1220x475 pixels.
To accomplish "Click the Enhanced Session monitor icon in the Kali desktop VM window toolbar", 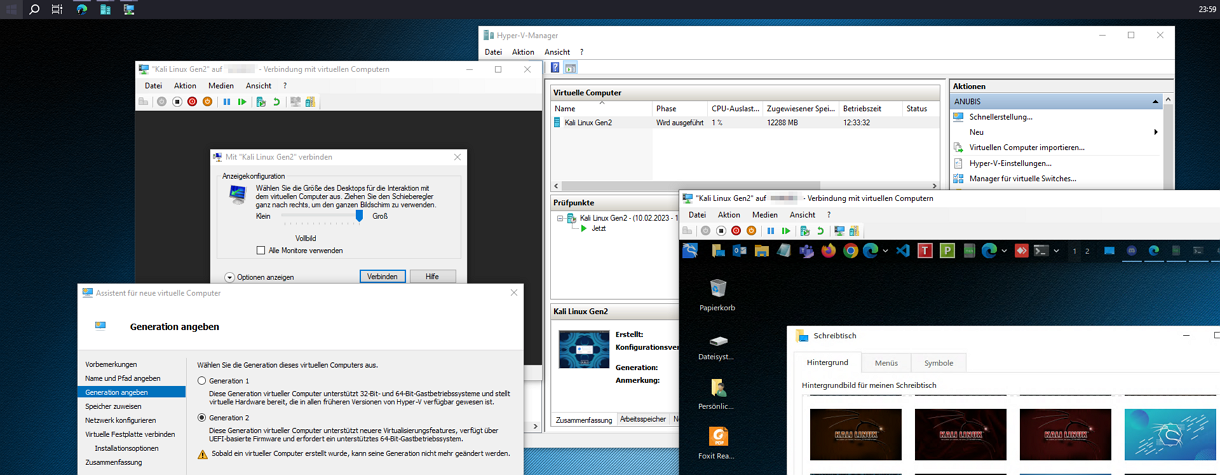I will [839, 231].
